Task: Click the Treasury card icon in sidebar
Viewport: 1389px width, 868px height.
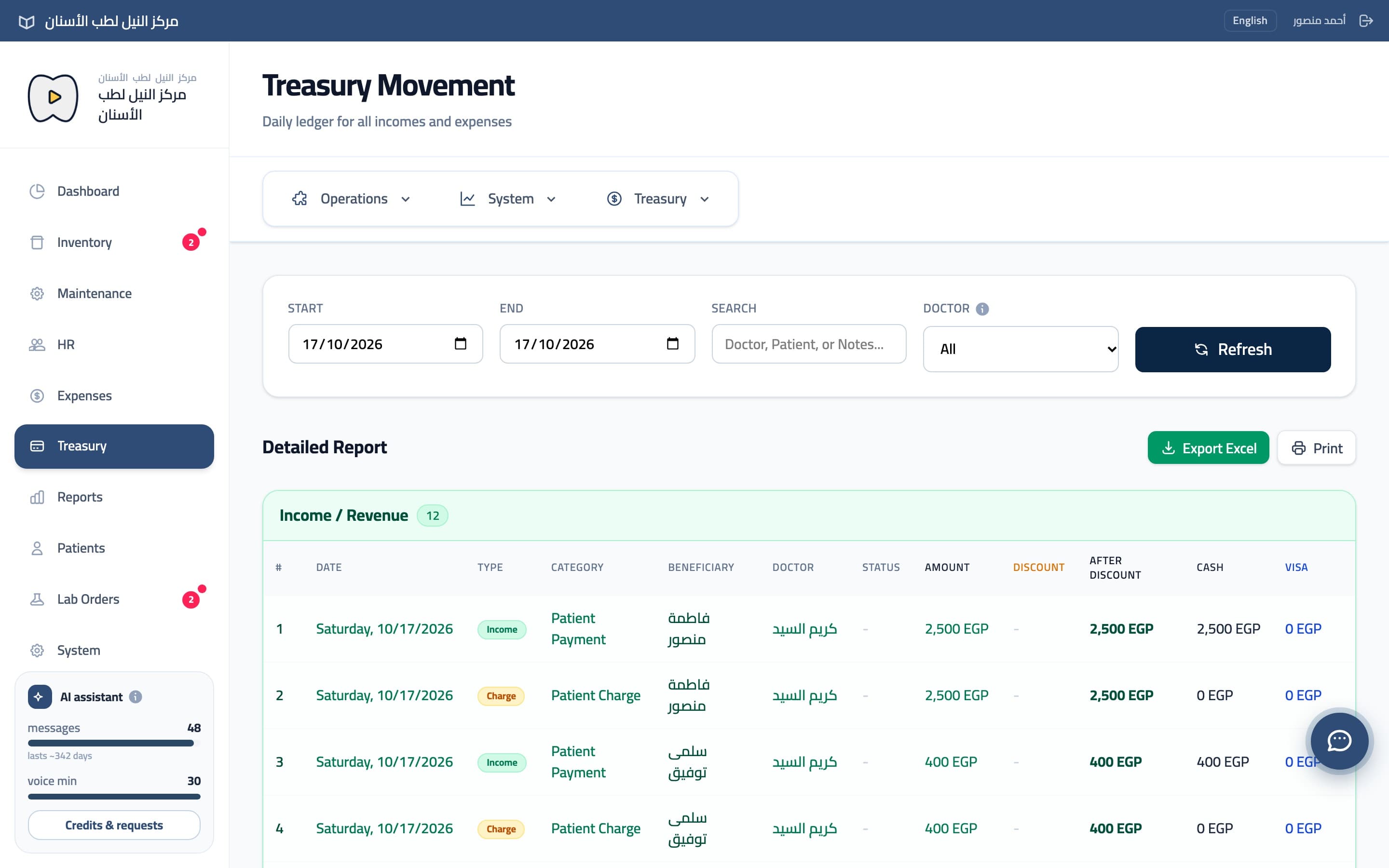Action: (x=37, y=446)
